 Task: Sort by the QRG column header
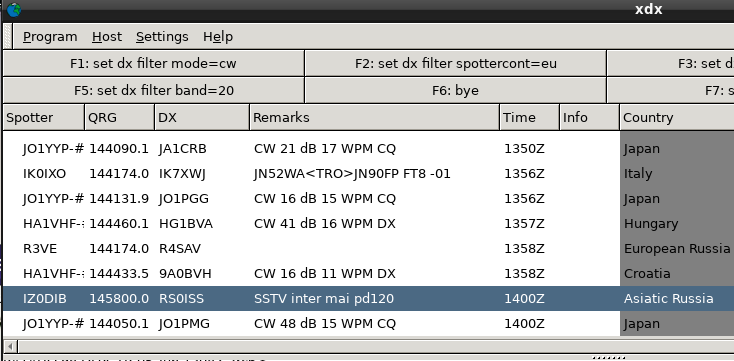point(119,118)
